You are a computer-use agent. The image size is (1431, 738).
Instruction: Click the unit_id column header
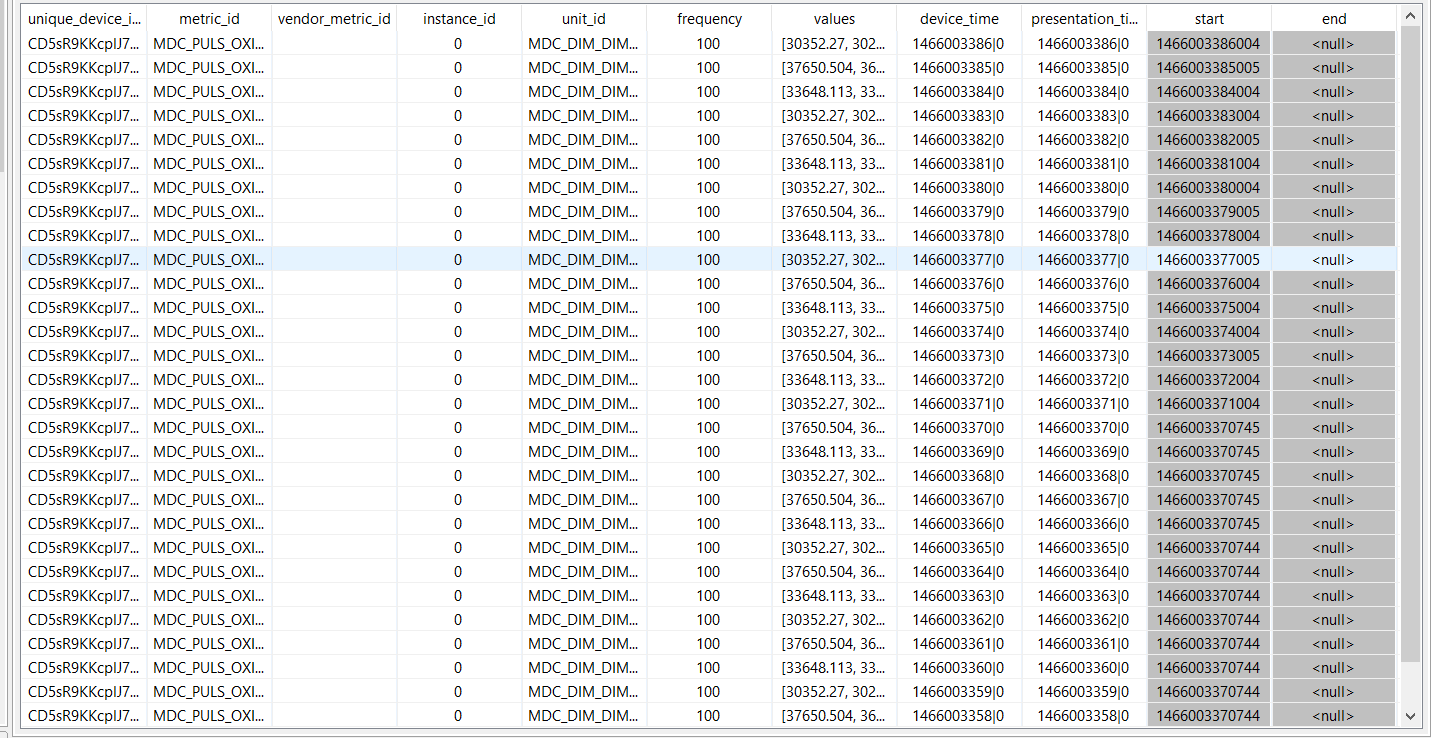tap(584, 19)
